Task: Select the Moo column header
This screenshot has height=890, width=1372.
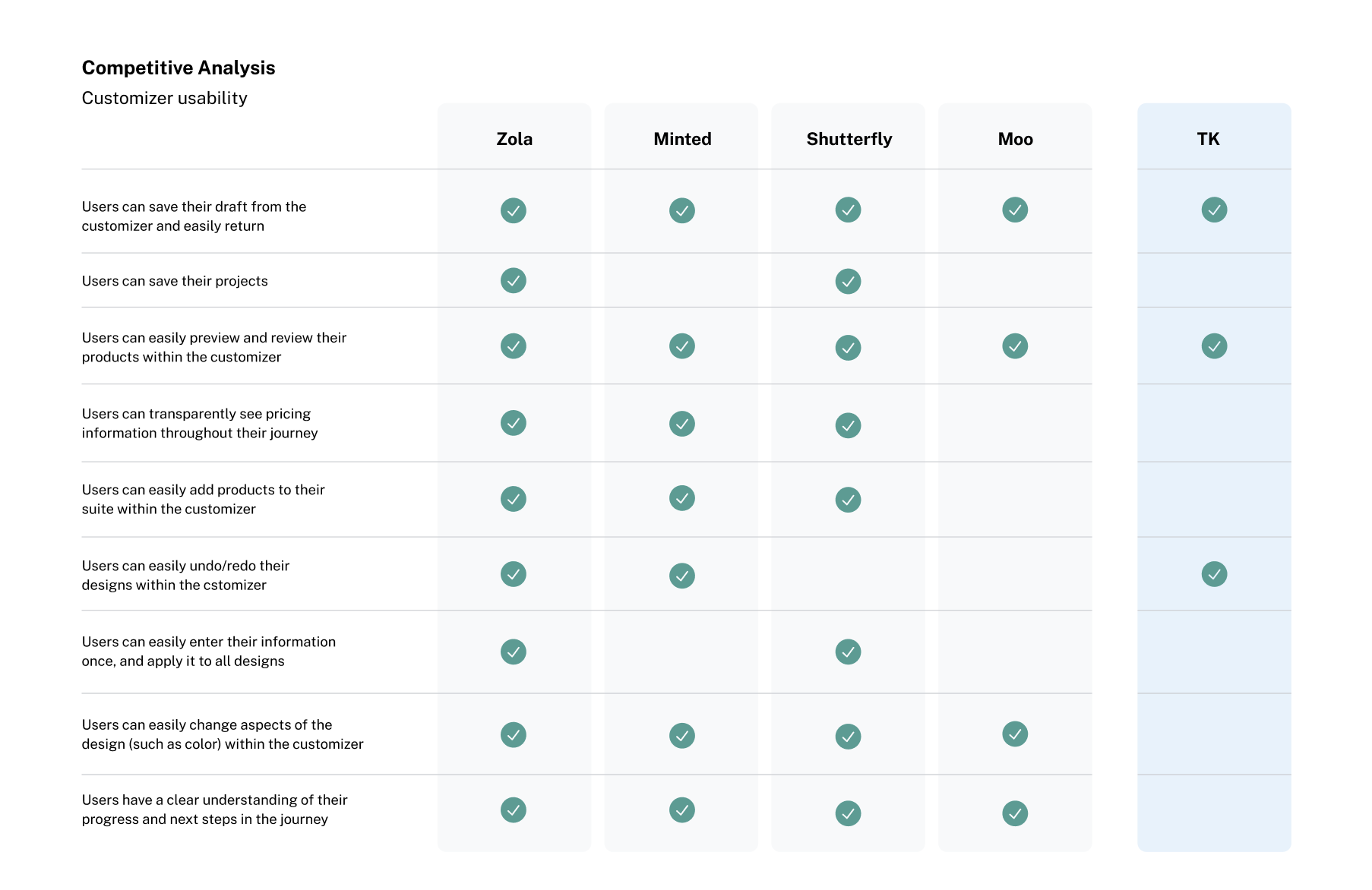Action: coord(1015,139)
